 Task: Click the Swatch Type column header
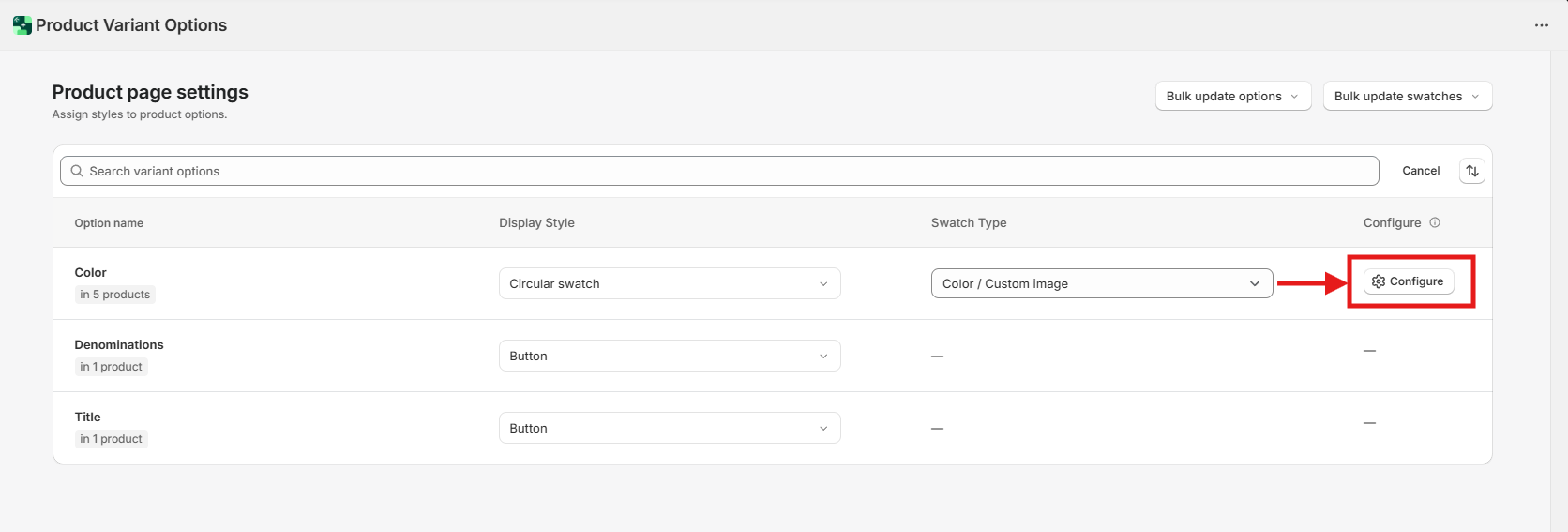point(968,222)
